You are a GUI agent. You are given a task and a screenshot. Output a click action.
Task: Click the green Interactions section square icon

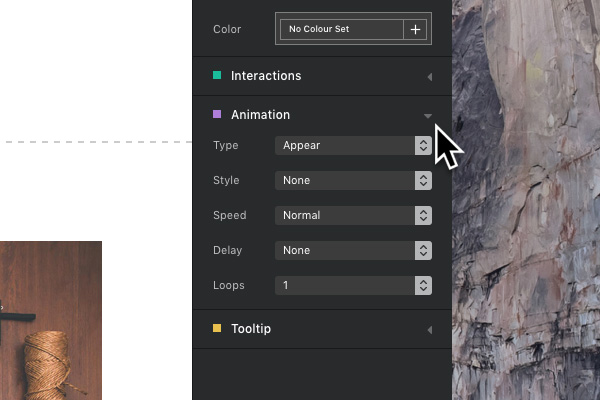point(217,75)
